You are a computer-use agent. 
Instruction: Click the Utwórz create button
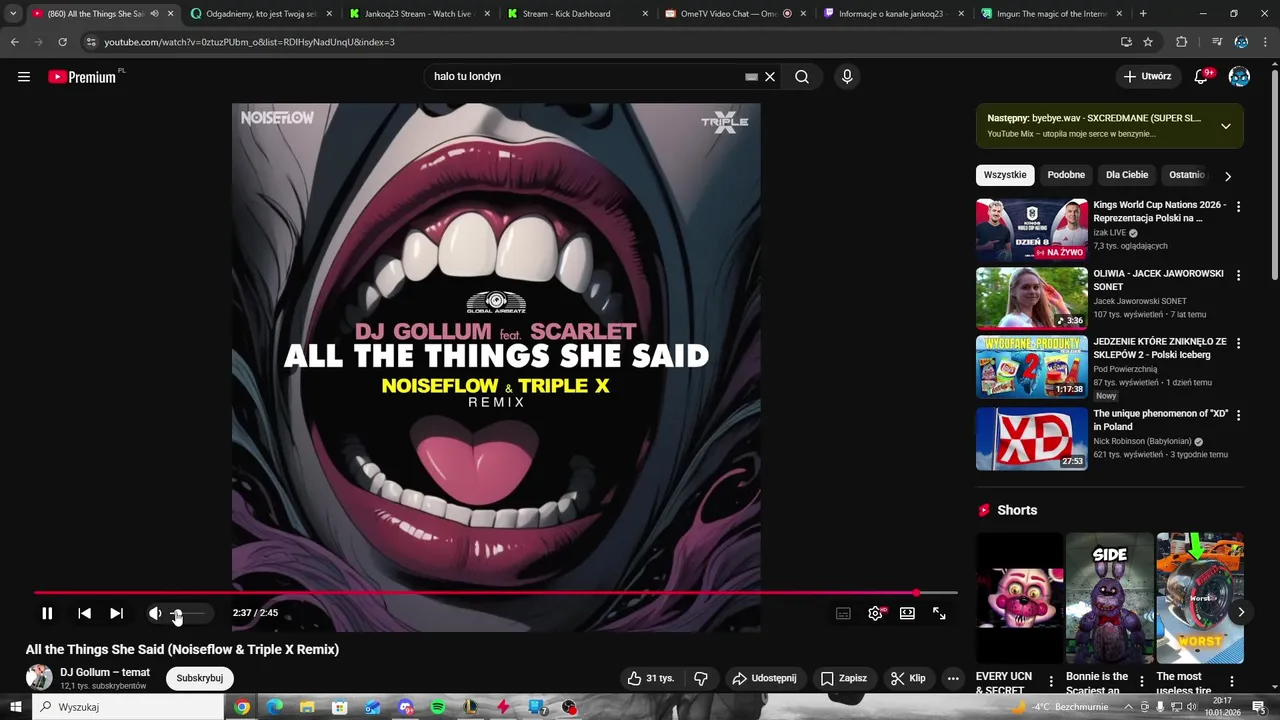[x=1147, y=77]
